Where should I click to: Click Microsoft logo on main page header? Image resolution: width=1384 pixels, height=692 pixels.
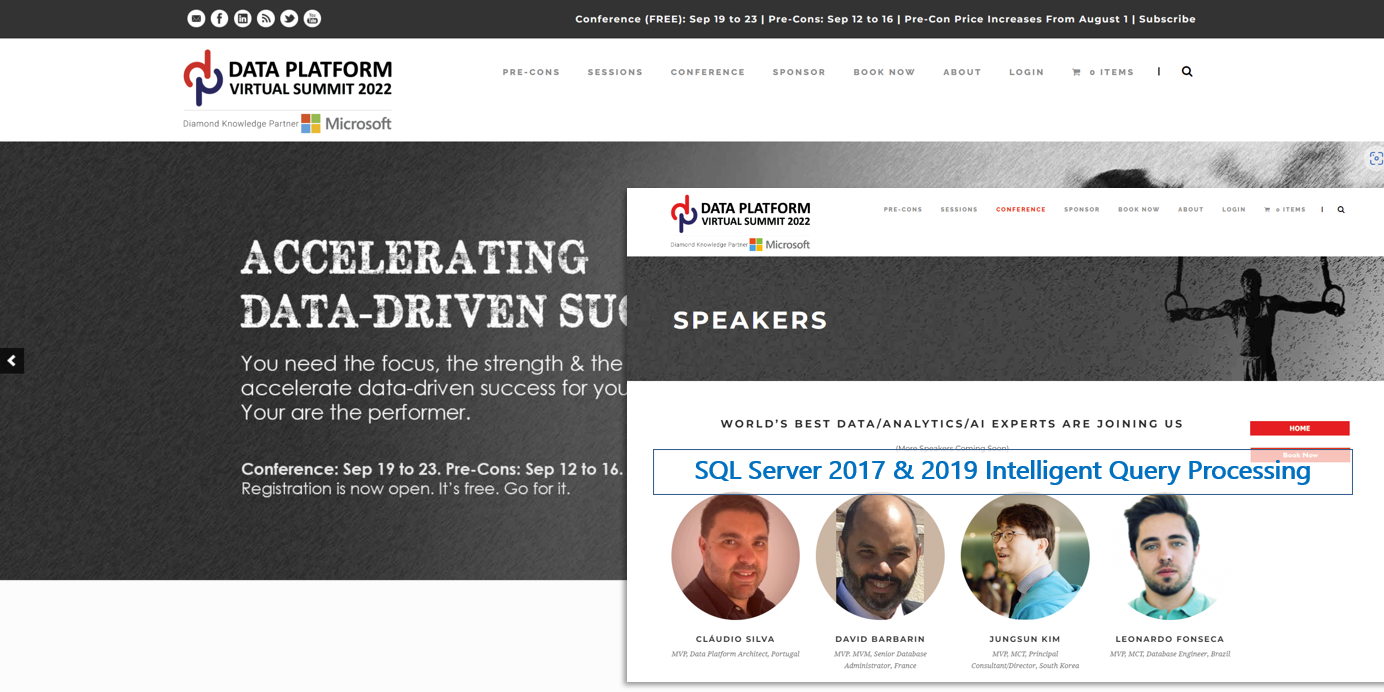(x=346, y=123)
